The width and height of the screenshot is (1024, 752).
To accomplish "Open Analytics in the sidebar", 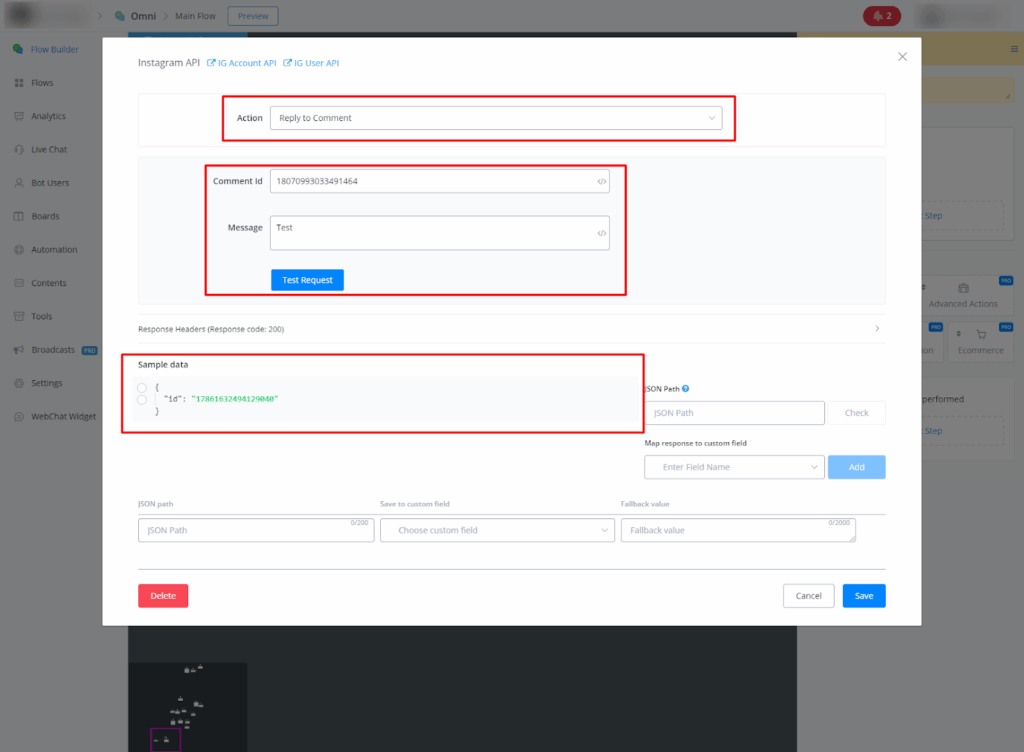I will coord(47,116).
